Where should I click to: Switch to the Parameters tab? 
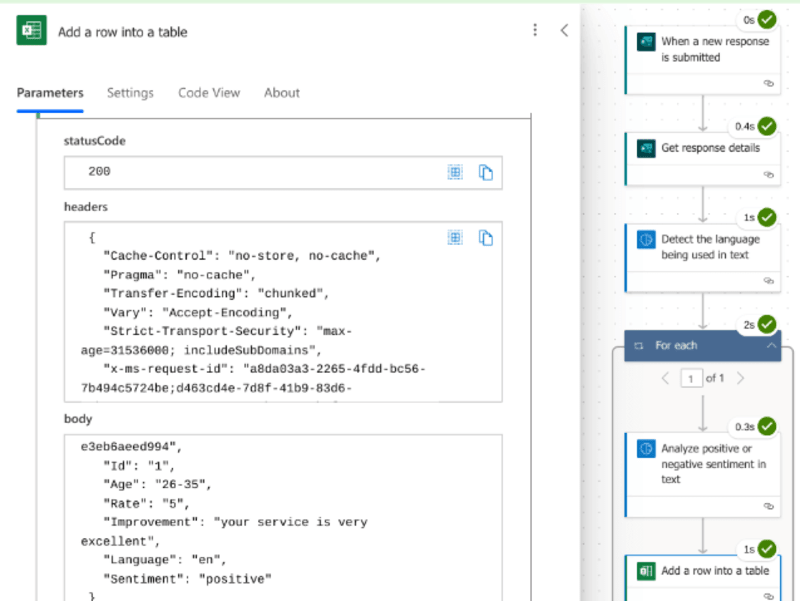coord(50,93)
